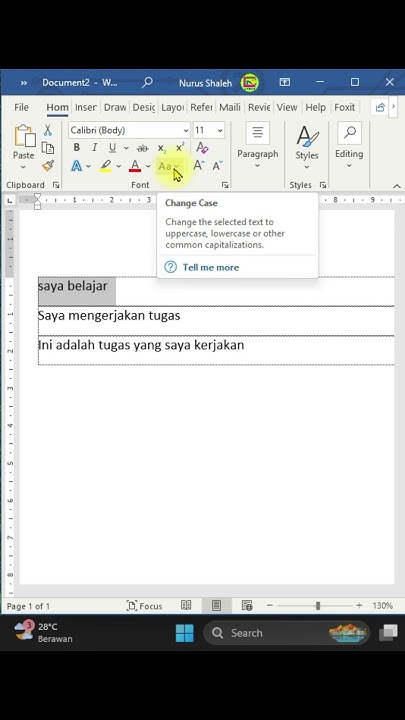Viewport: 405px width, 720px height.
Task: Switch to Web Layout view icon
Action: pyautogui.click(x=247, y=606)
